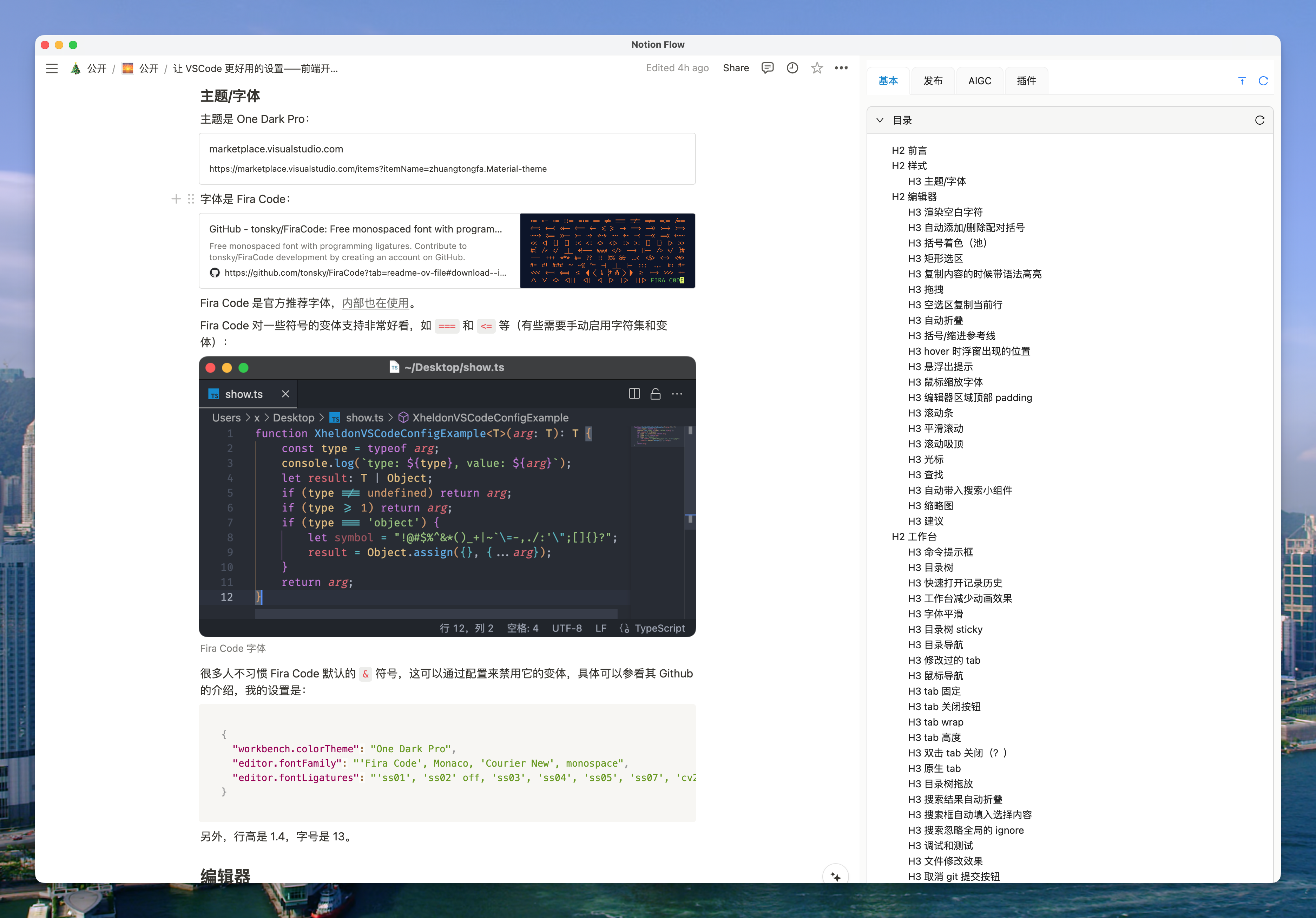Viewport: 1316px width, 918px height.
Task: Click the sunset page icon in breadcrumb
Action: (x=128, y=68)
